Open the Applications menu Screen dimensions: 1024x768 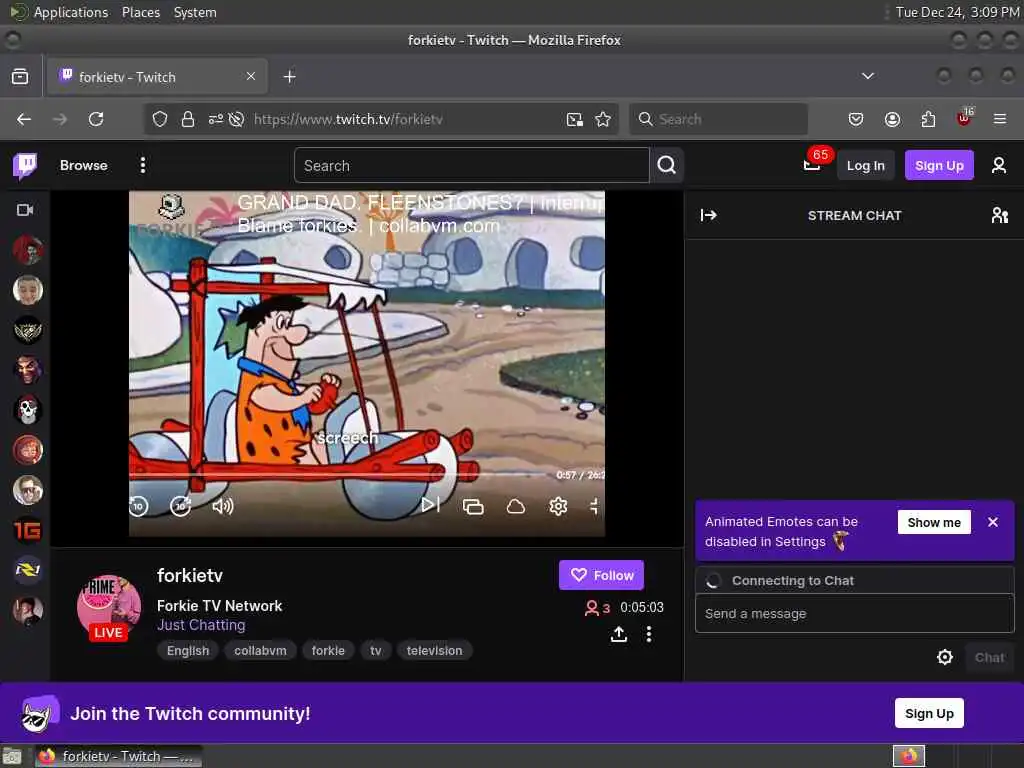(71, 12)
